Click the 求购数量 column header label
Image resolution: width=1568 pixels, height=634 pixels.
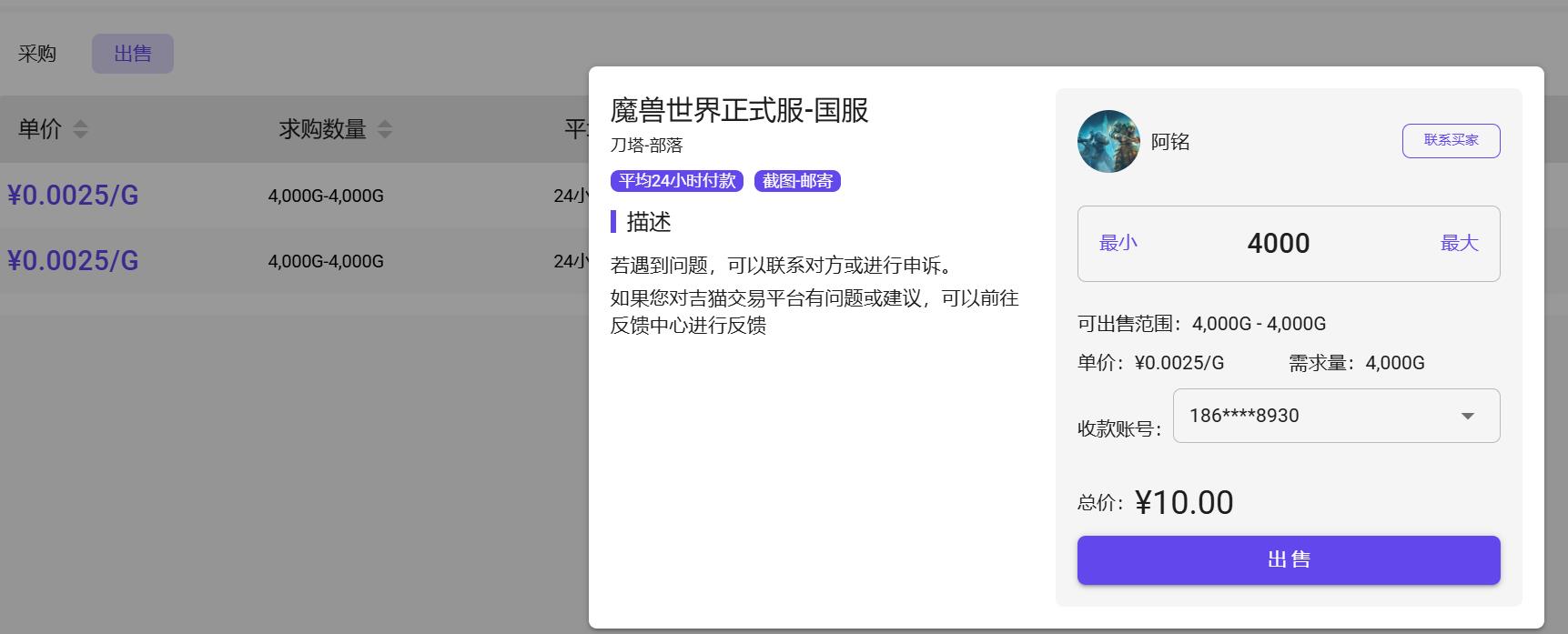pos(322,129)
